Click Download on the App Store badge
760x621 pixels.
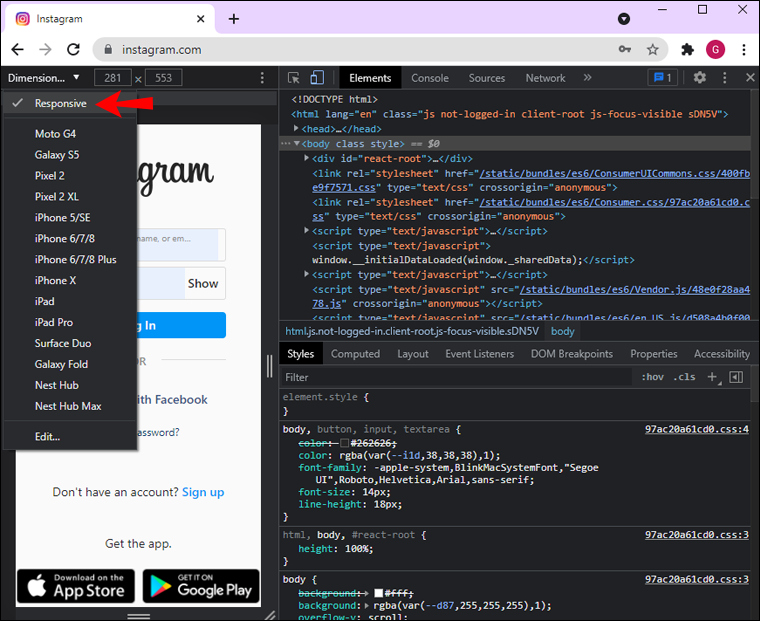pos(76,586)
